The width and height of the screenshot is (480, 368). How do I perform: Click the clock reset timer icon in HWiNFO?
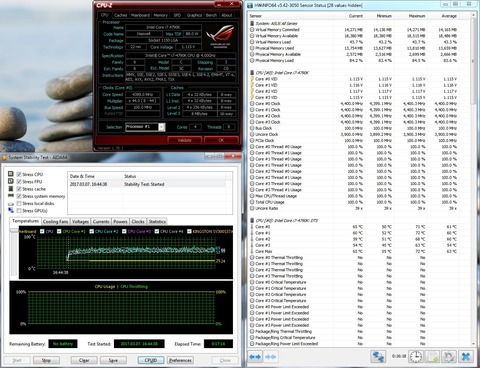(x=415, y=357)
